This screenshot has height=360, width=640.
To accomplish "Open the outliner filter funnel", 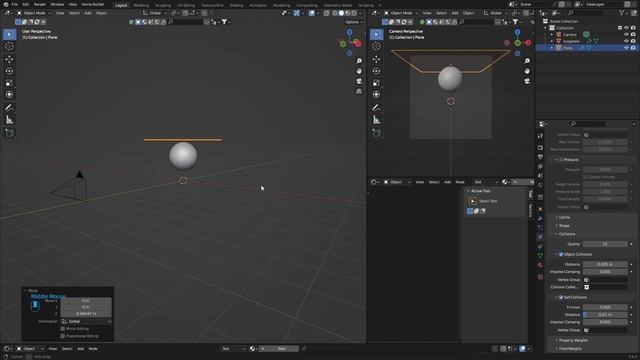I will point(622,13).
